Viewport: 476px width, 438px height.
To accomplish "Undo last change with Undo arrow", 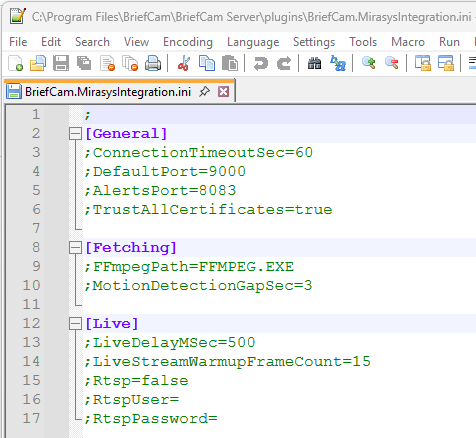I will coord(261,63).
